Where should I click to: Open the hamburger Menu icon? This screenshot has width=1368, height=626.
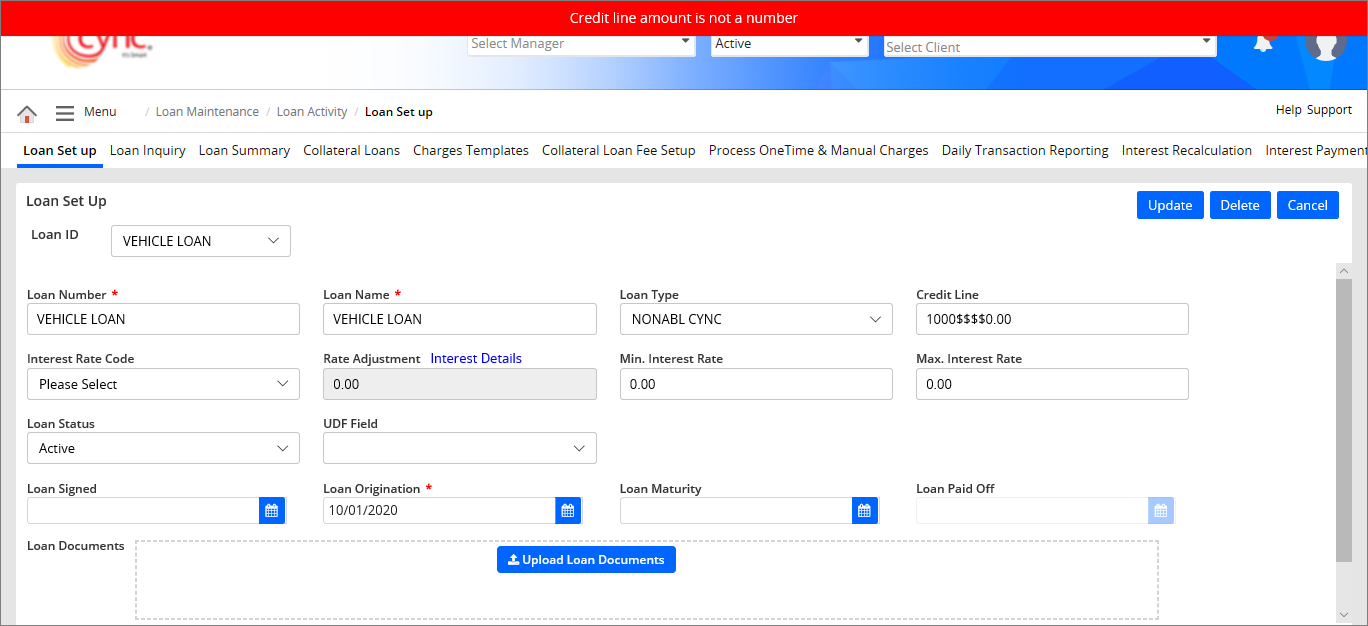(65, 113)
